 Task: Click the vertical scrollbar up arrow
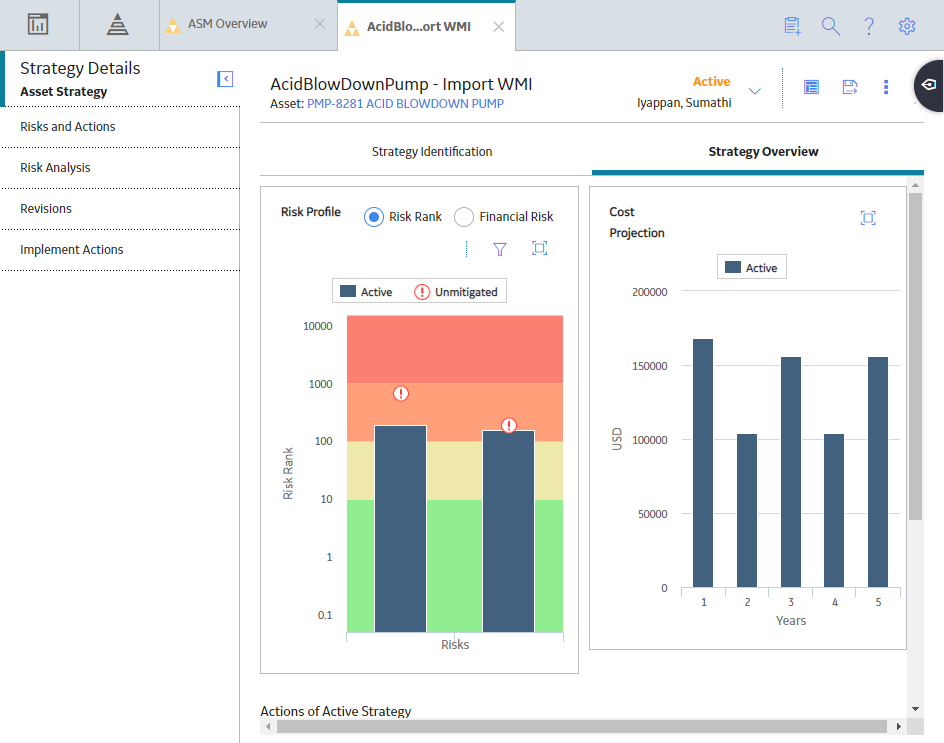click(x=915, y=185)
